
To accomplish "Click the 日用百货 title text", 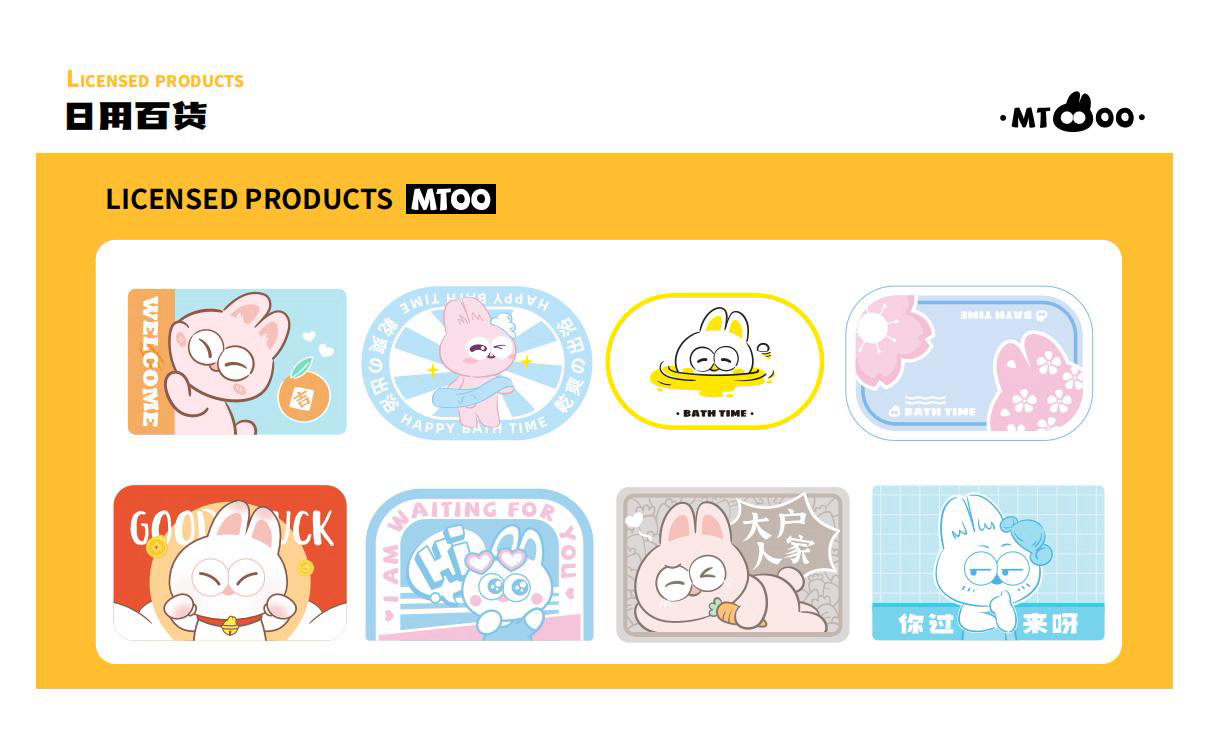I will point(136,116).
